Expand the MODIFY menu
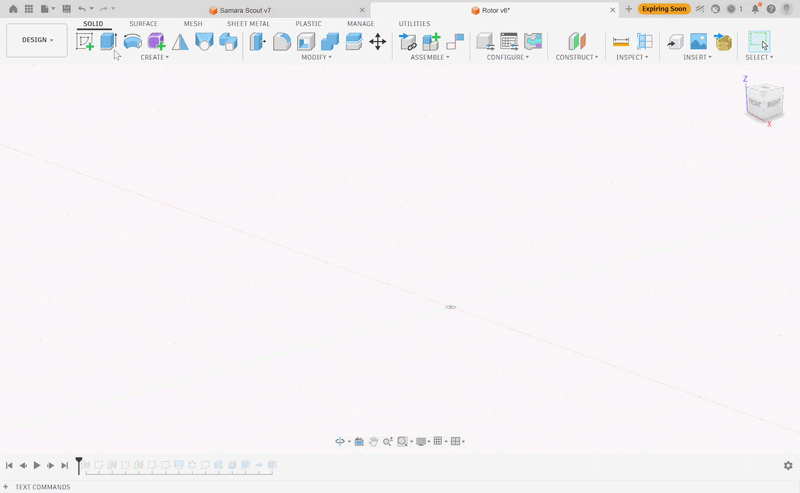Screen dimensions: 800x493 [x=316, y=57]
